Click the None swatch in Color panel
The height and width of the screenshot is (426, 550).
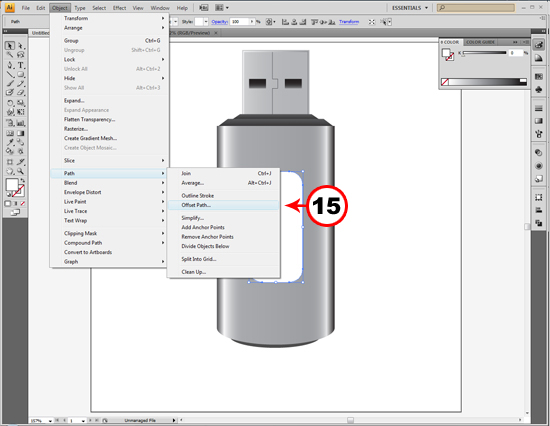pyautogui.click(x=445, y=82)
